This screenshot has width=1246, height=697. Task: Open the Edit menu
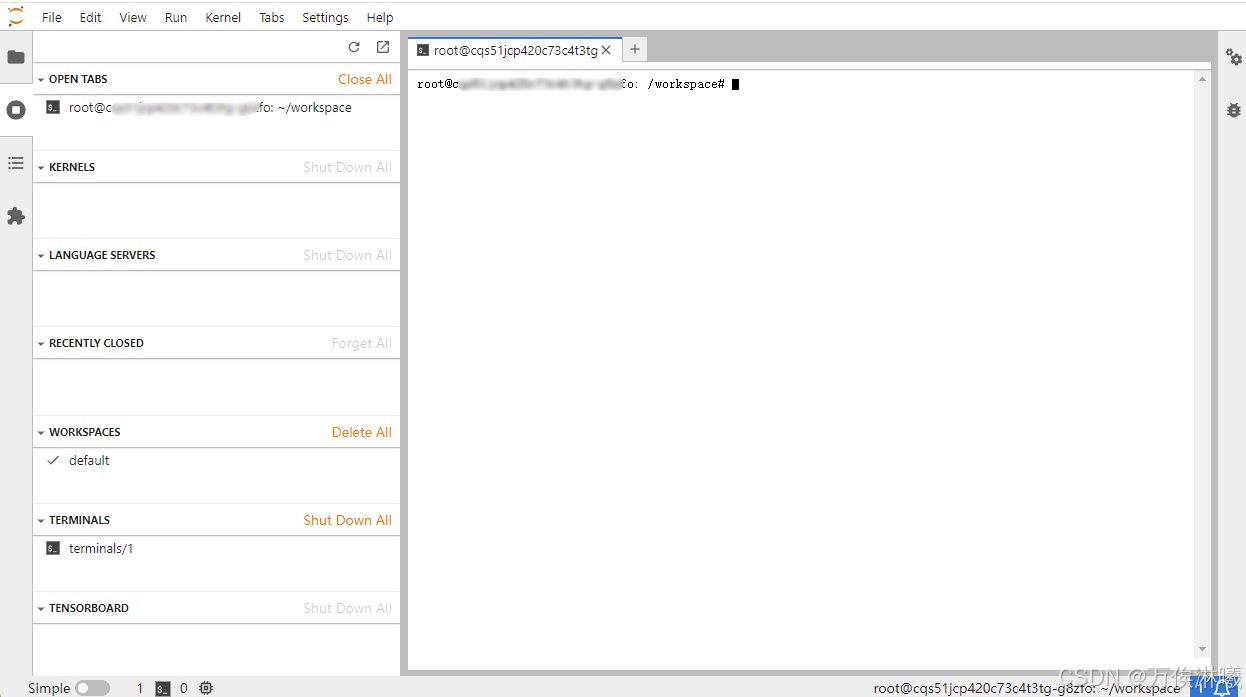pyautogui.click(x=90, y=17)
